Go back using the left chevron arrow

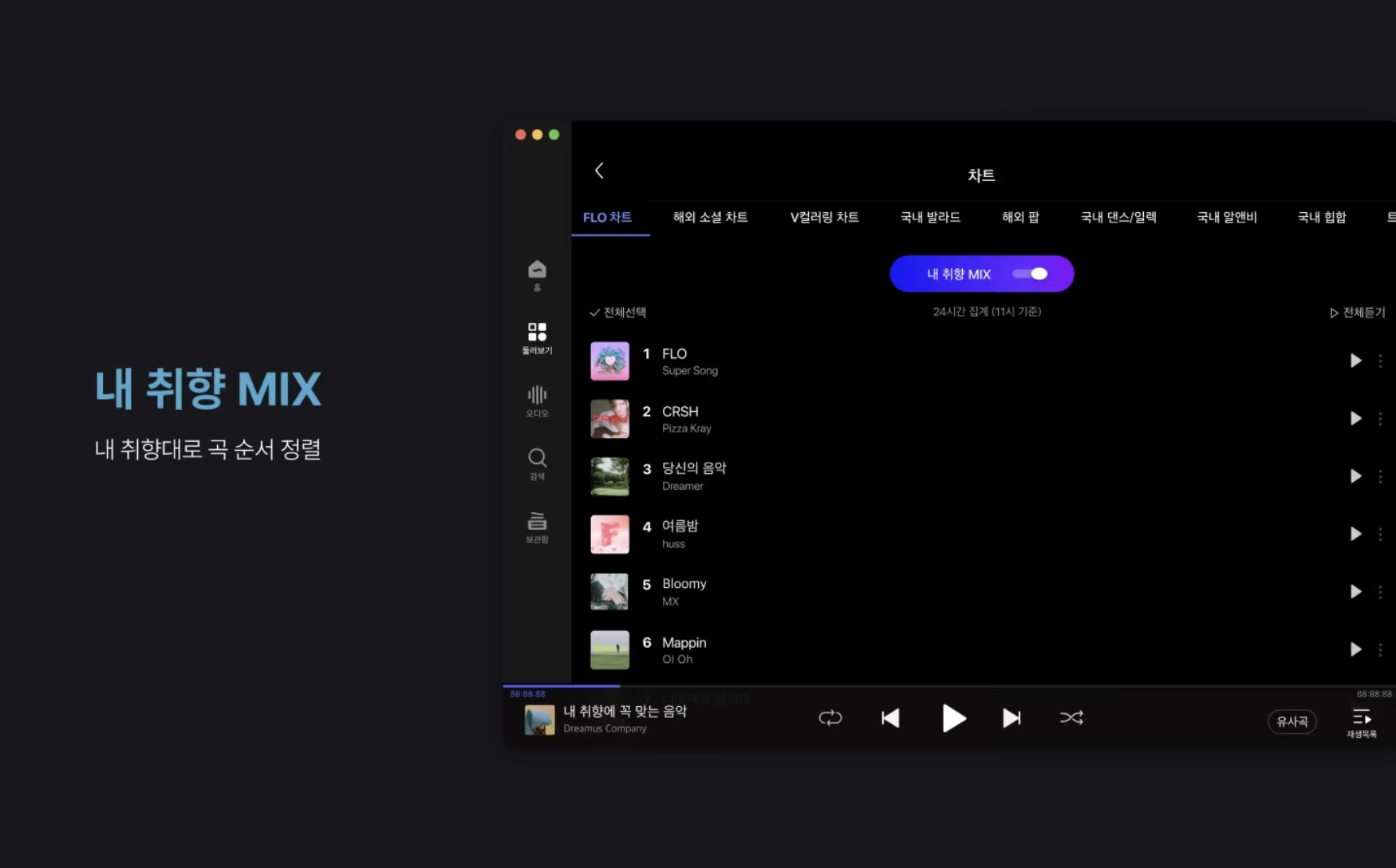pos(599,170)
